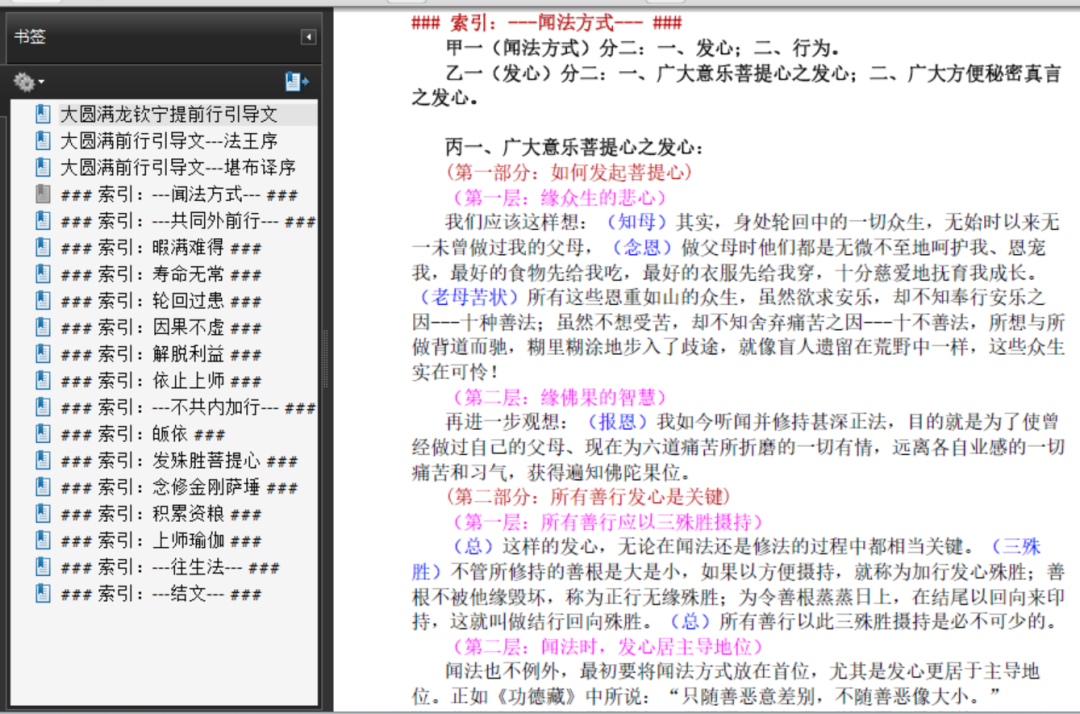
Task: Click bookmark icon beside 轮回过患
Action: [43, 300]
